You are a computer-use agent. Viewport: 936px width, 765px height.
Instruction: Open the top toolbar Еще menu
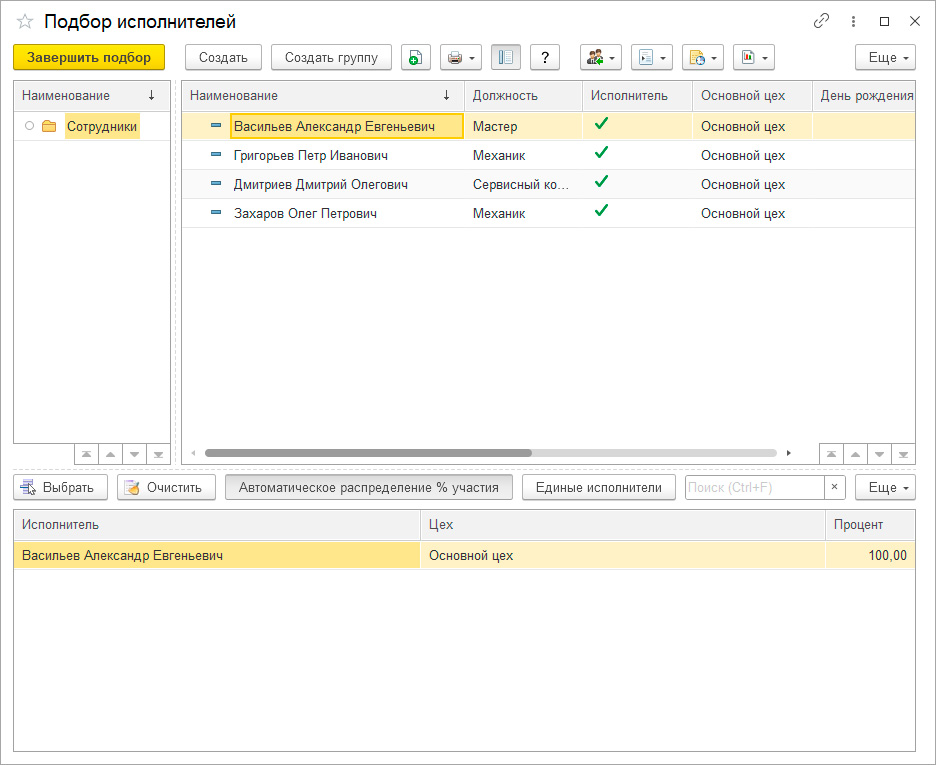point(885,57)
